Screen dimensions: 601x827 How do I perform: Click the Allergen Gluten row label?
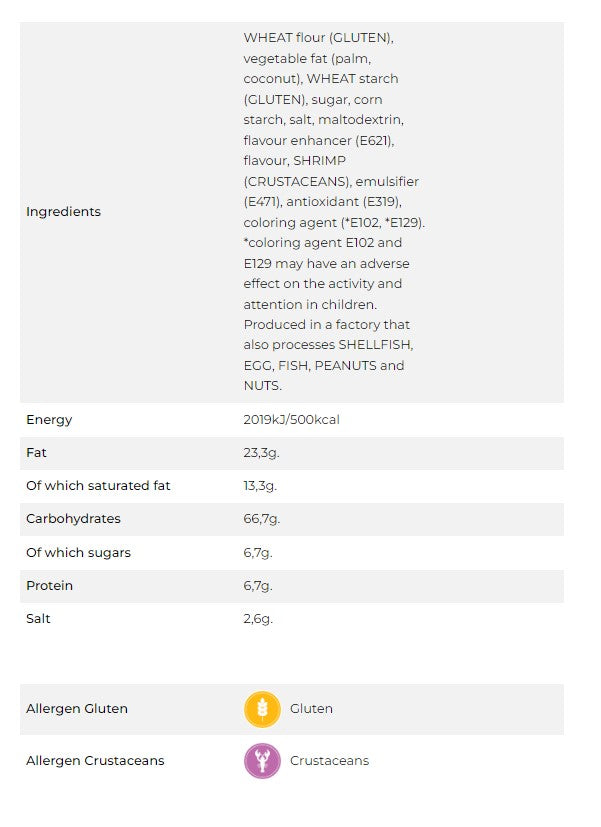[x=77, y=709]
